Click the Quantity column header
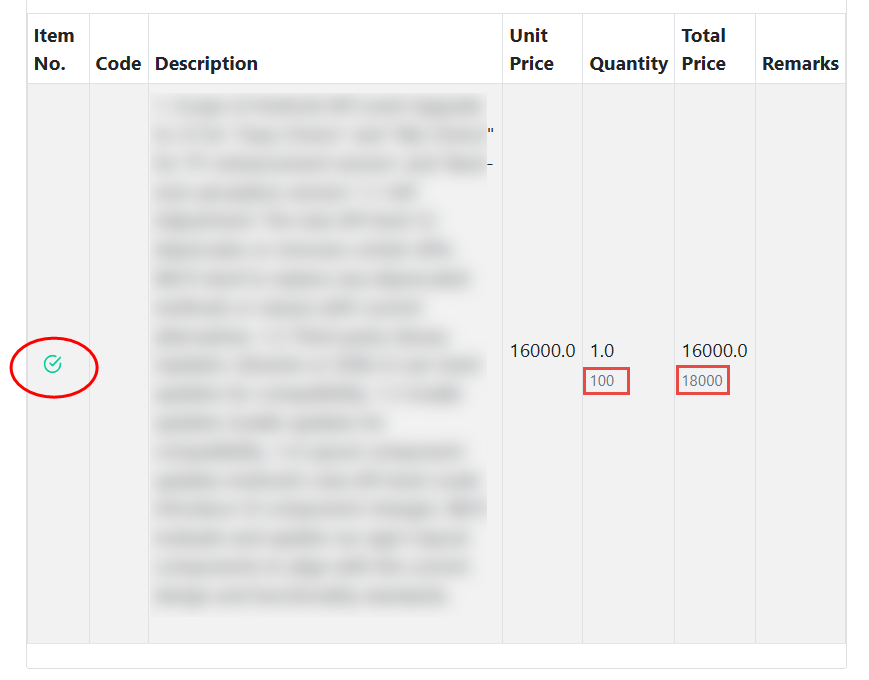 [628, 63]
